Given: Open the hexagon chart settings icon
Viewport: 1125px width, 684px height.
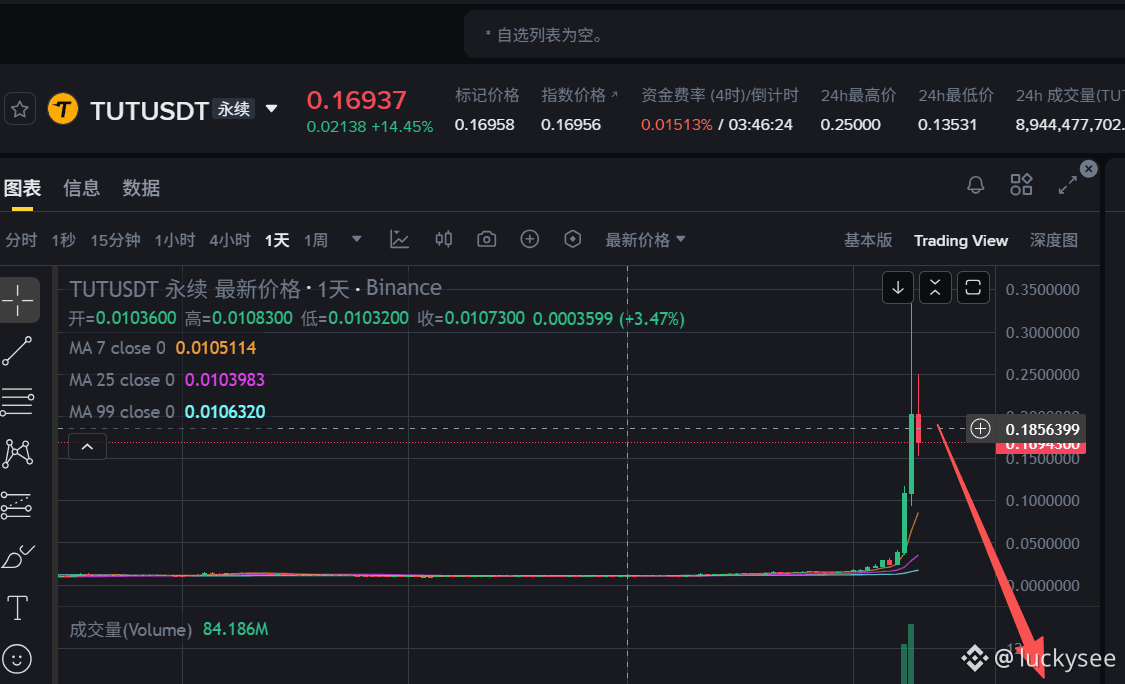Looking at the screenshot, I should pyautogui.click(x=573, y=239).
